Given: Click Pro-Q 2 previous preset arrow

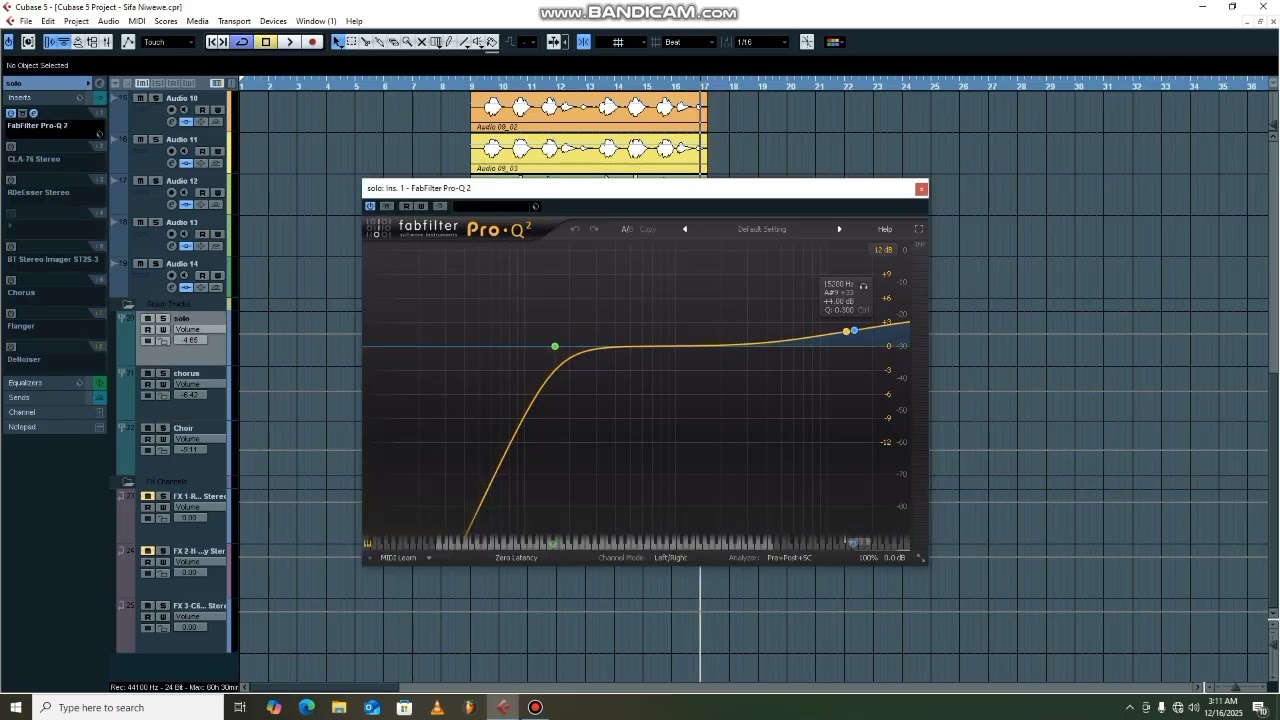Looking at the screenshot, I should [685, 229].
